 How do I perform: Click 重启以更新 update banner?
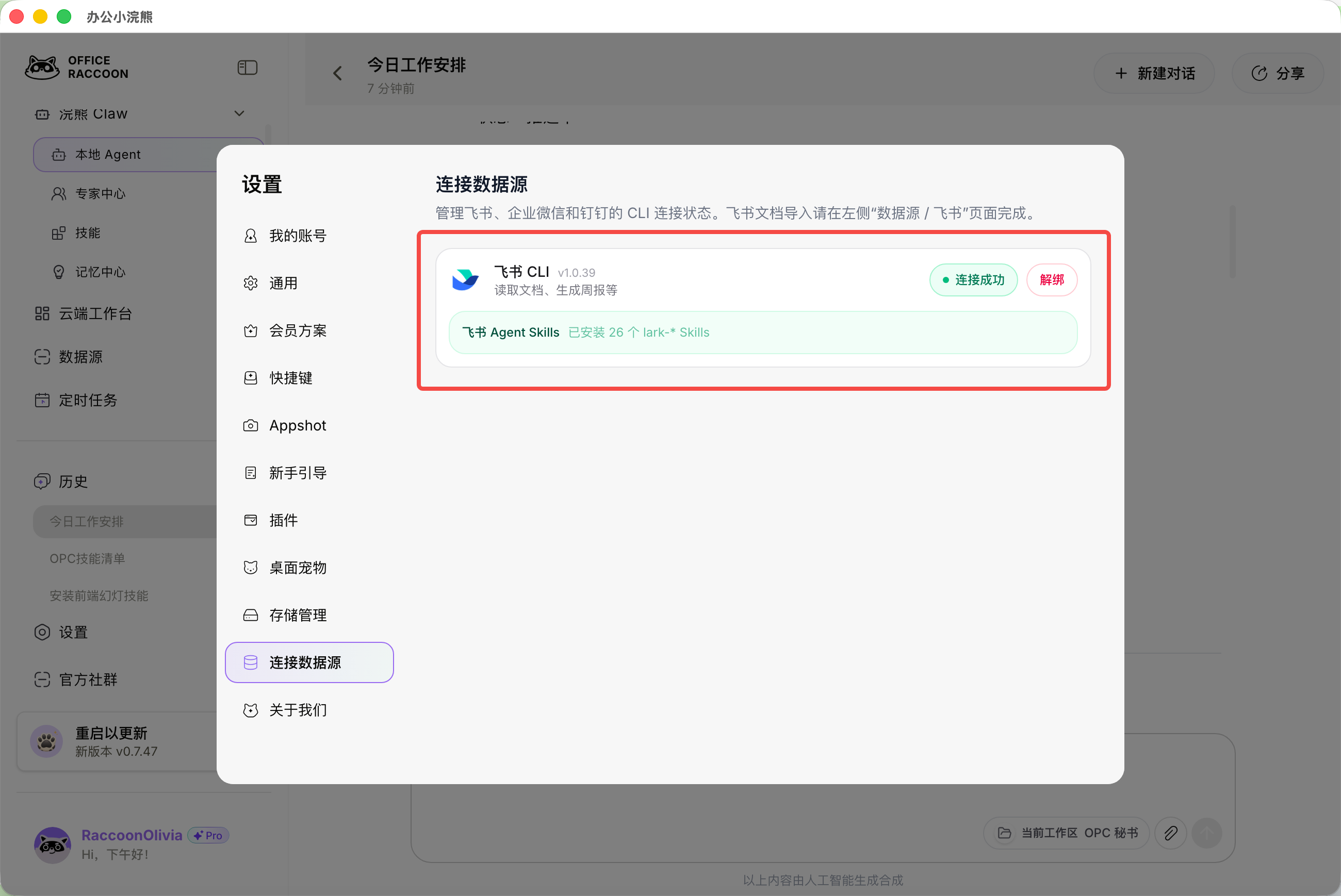point(117,741)
